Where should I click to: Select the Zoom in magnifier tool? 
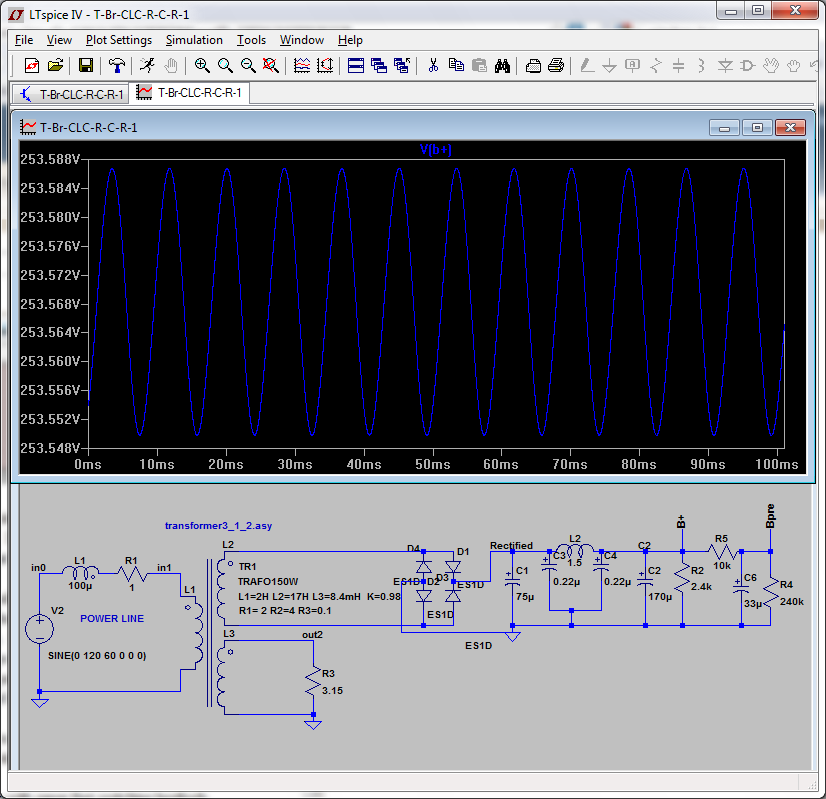pyautogui.click(x=199, y=66)
